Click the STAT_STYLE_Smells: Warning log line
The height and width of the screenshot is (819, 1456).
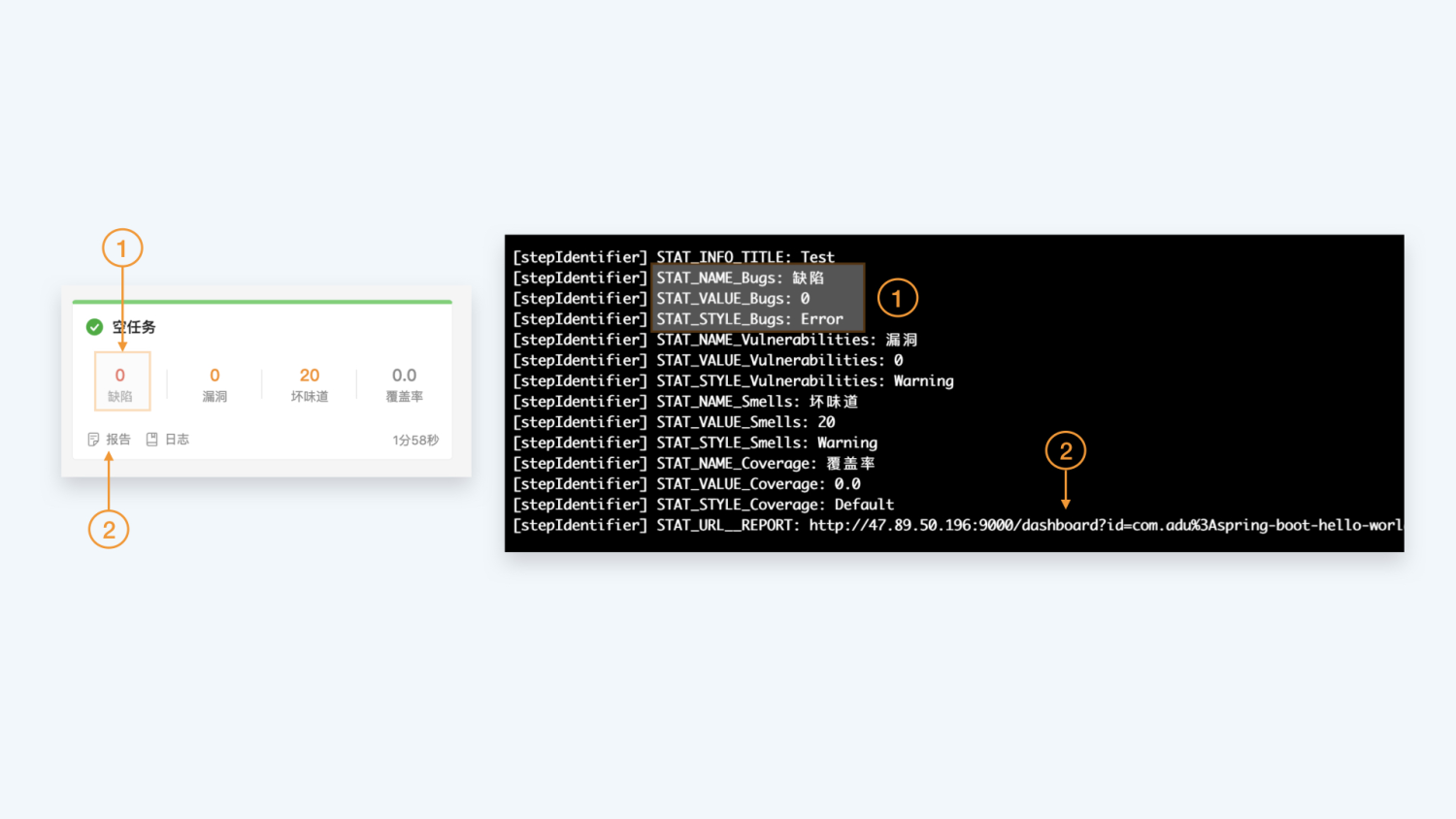[695, 442]
